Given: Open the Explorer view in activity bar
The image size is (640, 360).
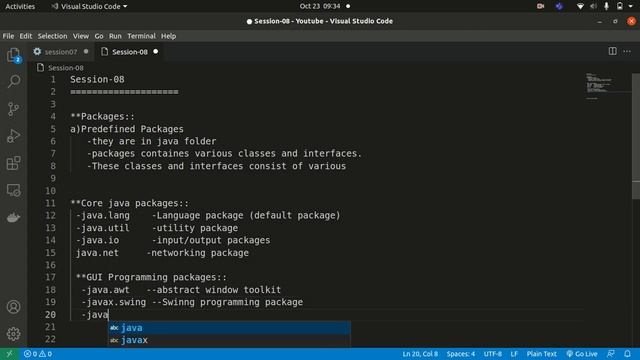Looking at the screenshot, I should 13,55.
